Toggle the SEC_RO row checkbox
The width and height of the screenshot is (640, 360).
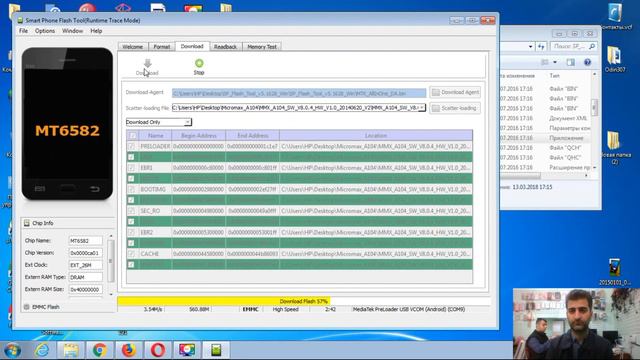pos(131,211)
